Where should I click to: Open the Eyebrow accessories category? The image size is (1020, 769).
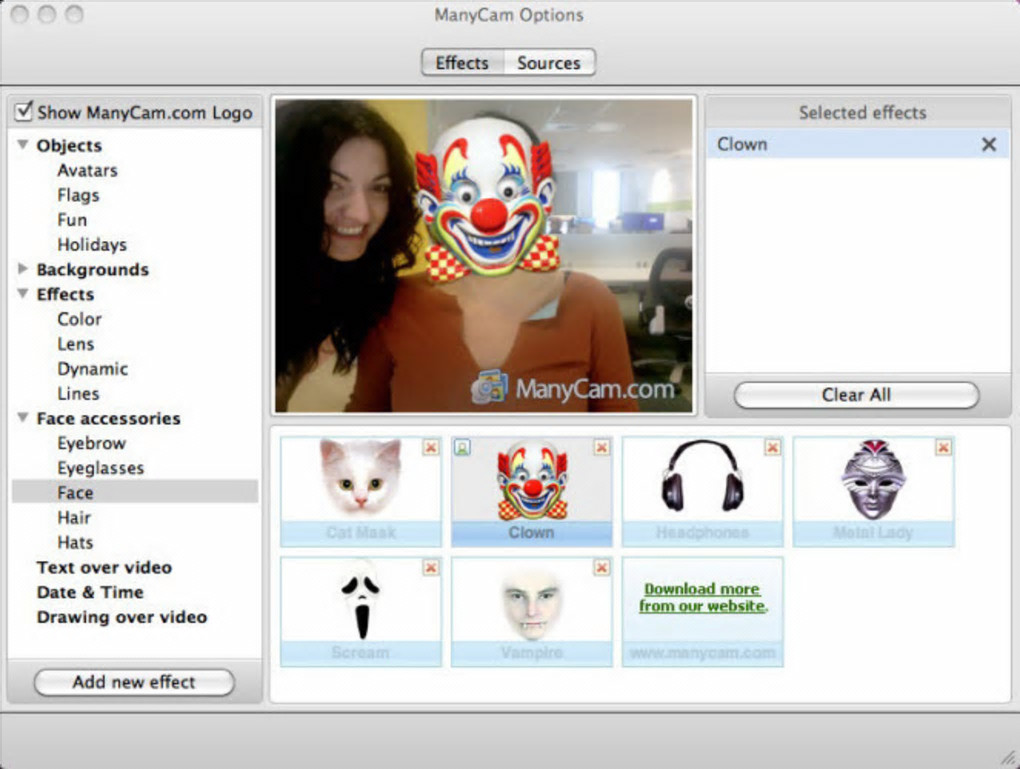click(x=91, y=444)
